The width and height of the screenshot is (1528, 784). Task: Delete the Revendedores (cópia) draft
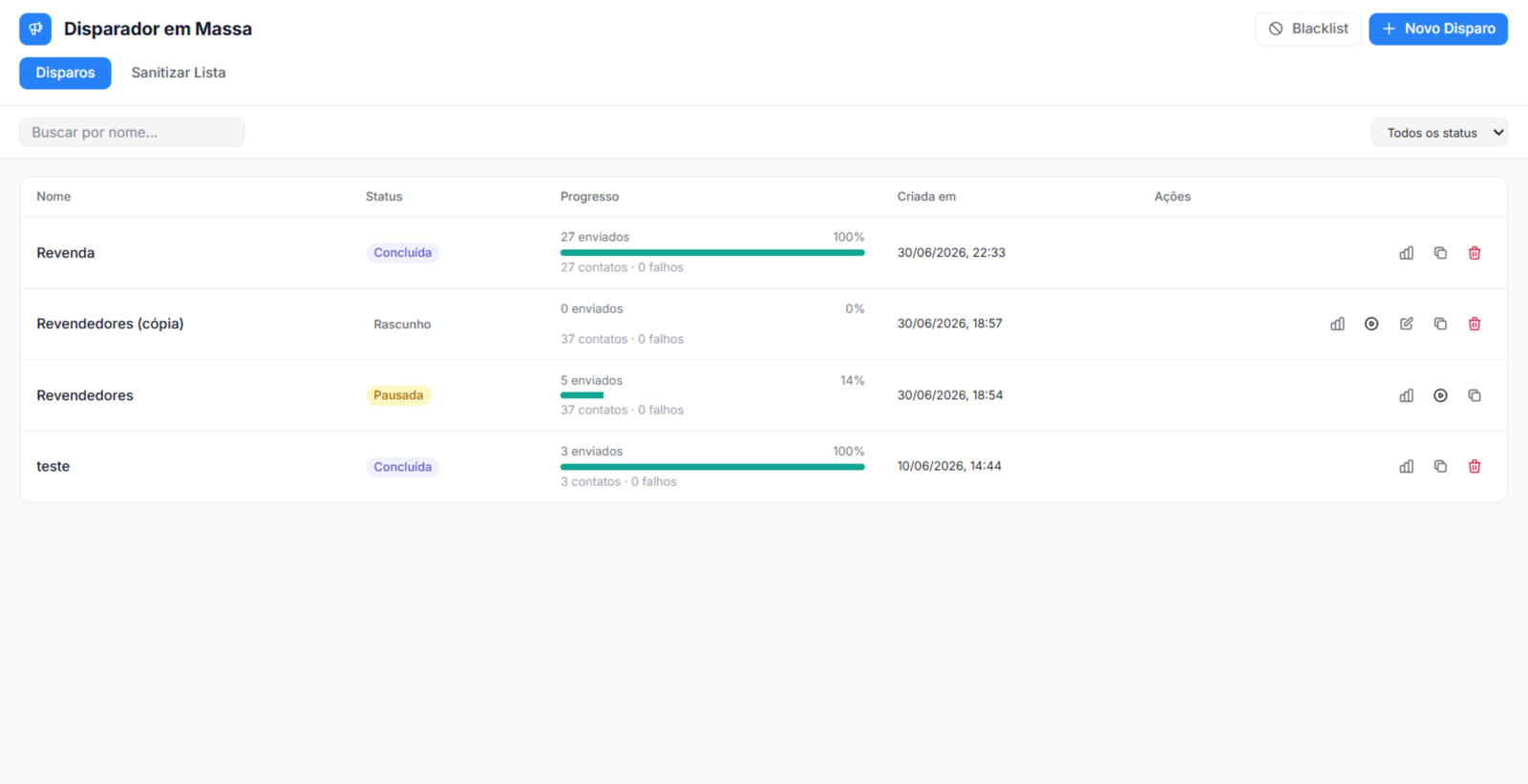[1475, 324]
